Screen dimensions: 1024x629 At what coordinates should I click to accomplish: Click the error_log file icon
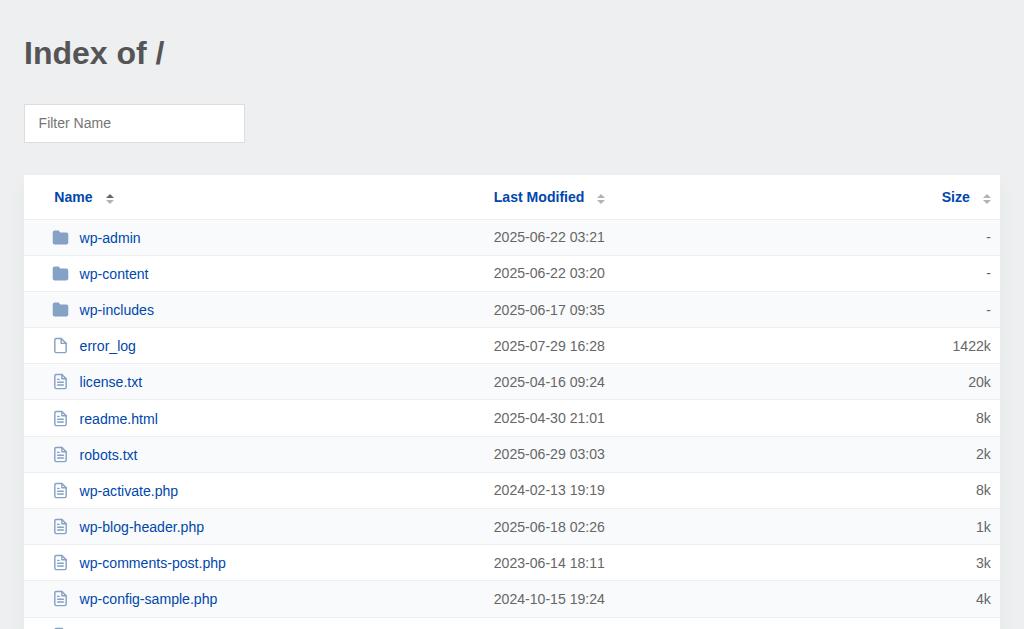(60, 346)
